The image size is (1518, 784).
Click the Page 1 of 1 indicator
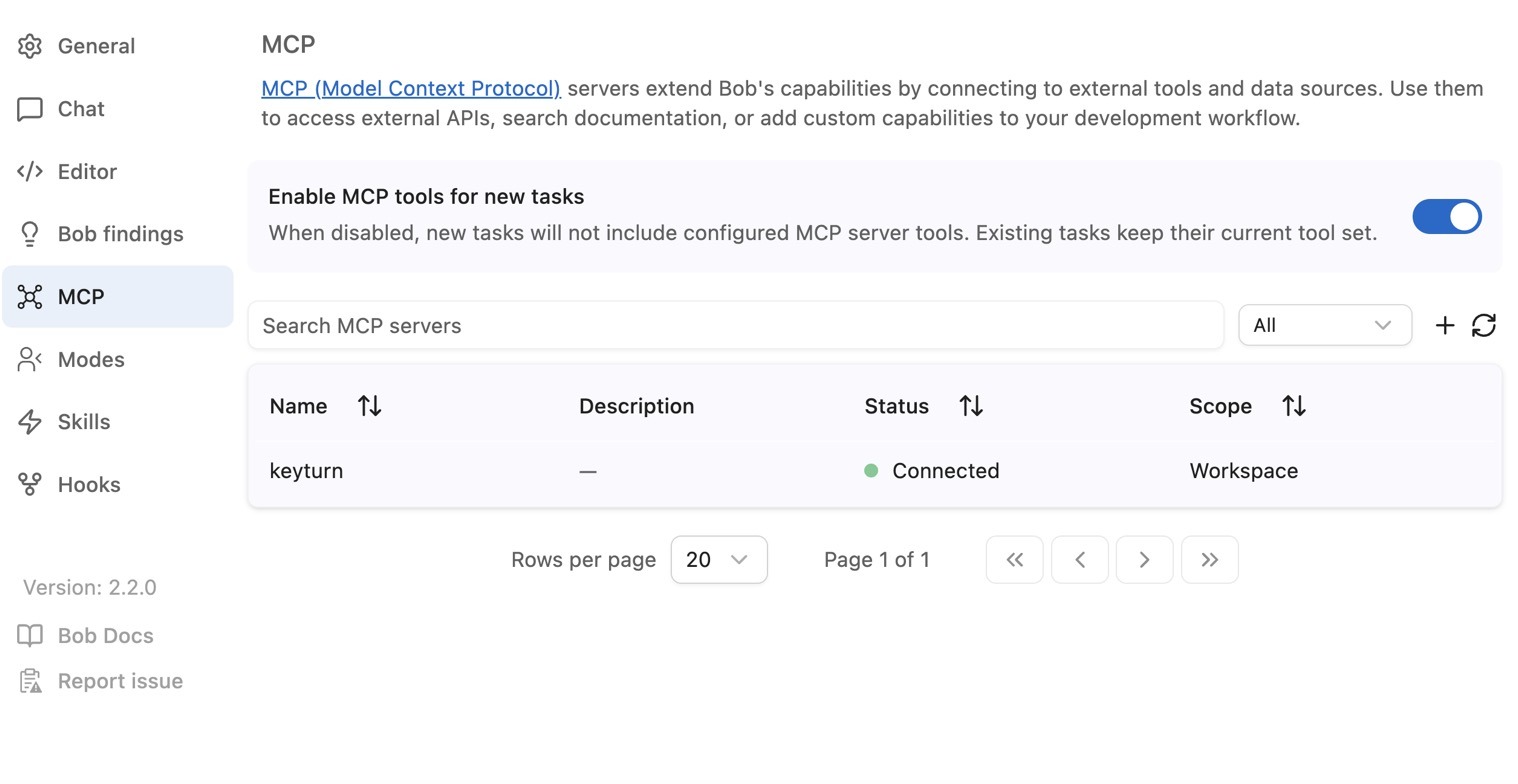pyautogui.click(x=877, y=560)
